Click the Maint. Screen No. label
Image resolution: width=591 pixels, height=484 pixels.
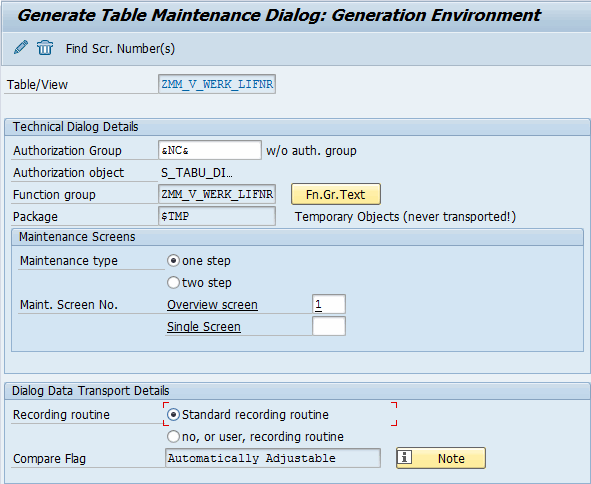click(x=69, y=305)
